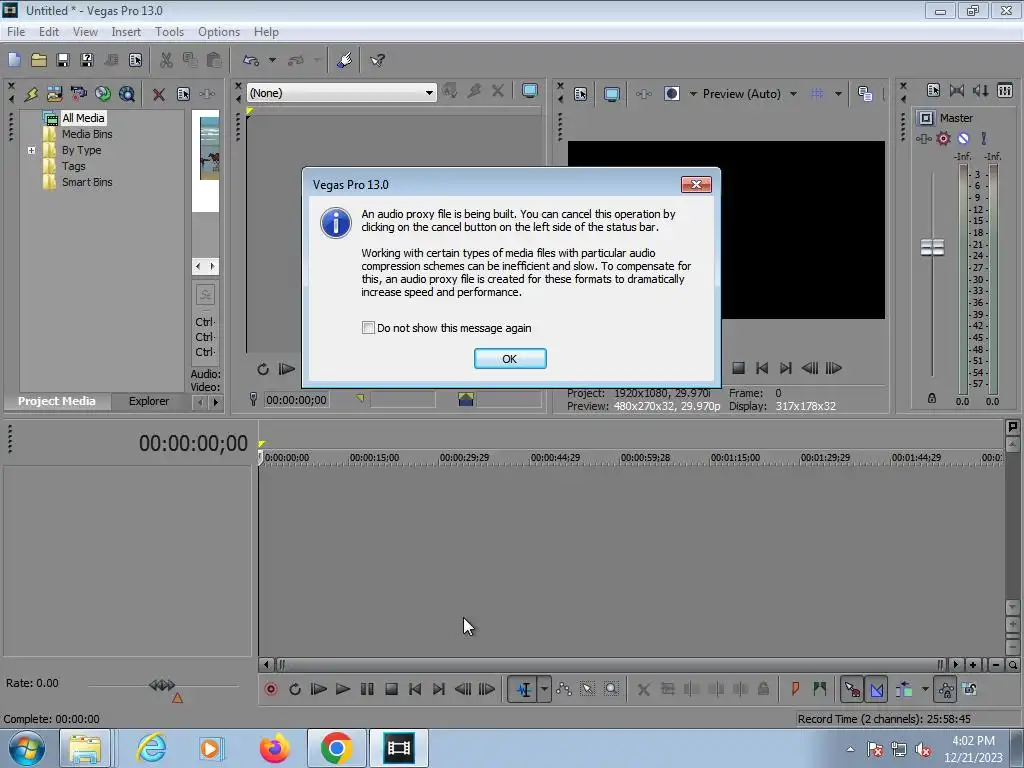Image resolution: width=1024 pixels, height=768 pixels.
Task: Click the Insert Marker icon
Action: click(795, 689)
